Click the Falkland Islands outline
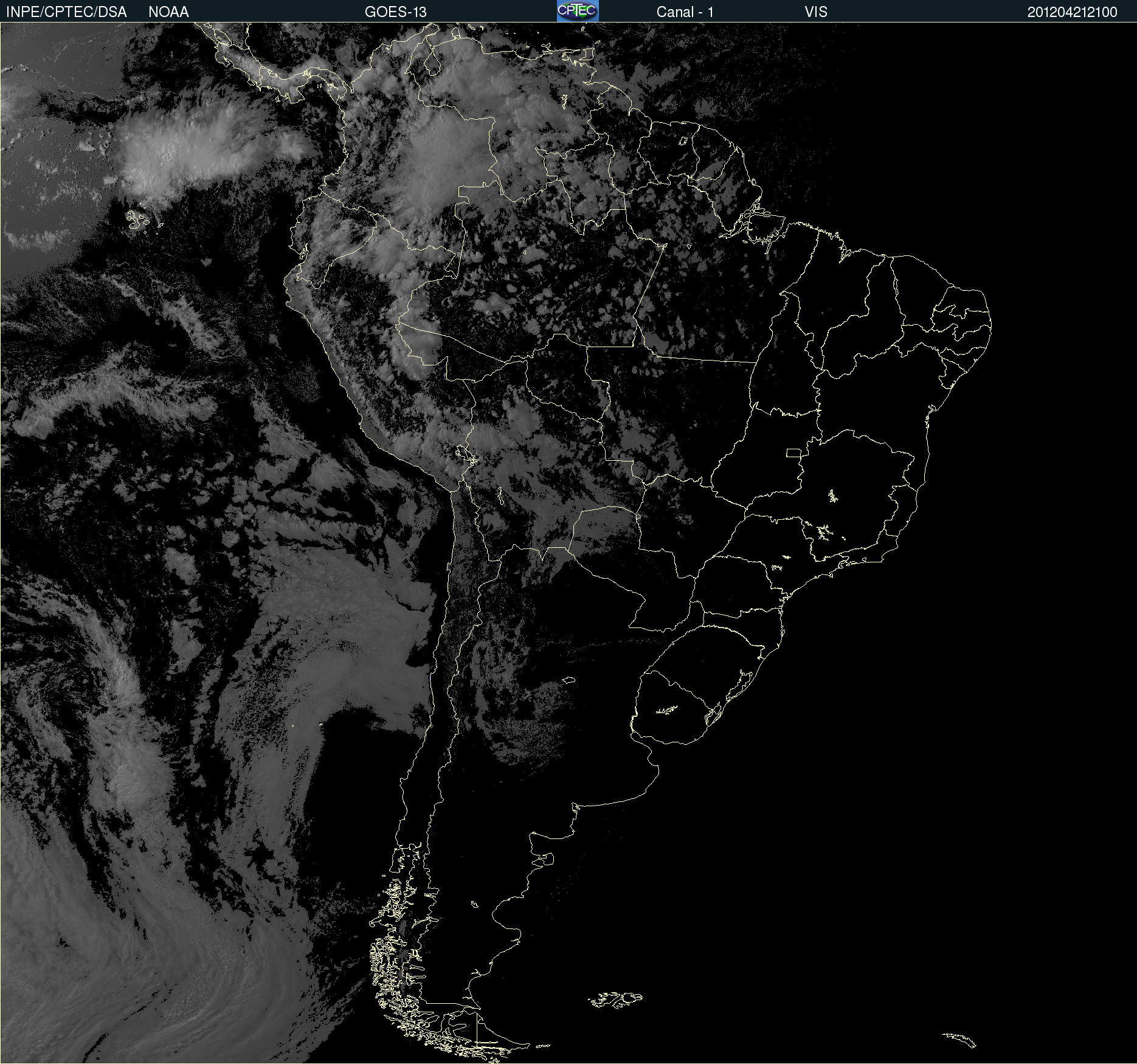The width and height of the screenshot is (1137, 1064). (615, 1000)
